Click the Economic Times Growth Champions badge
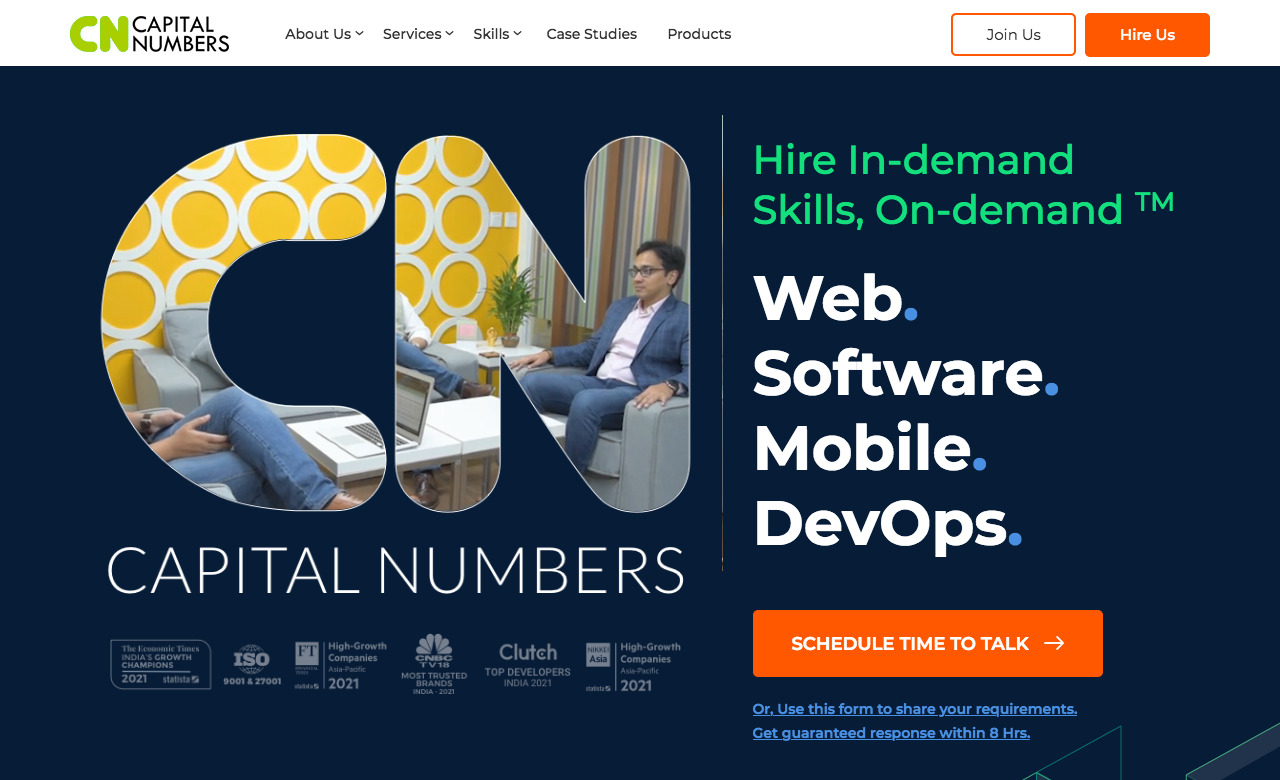Viewport: 1280px width, 780px height. tap(161, 665)
